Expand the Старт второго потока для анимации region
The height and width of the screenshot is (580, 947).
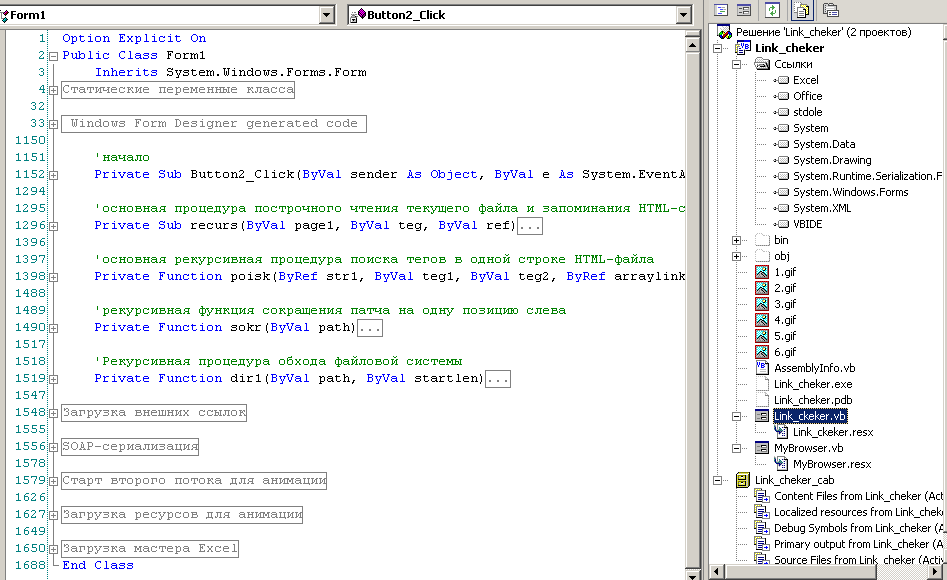point(53,482)
